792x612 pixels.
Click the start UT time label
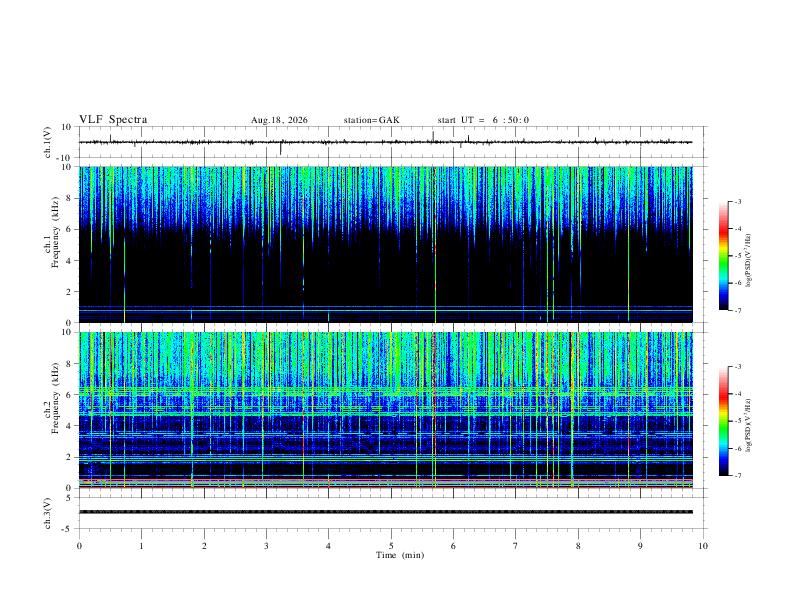[x=483, y=120]
